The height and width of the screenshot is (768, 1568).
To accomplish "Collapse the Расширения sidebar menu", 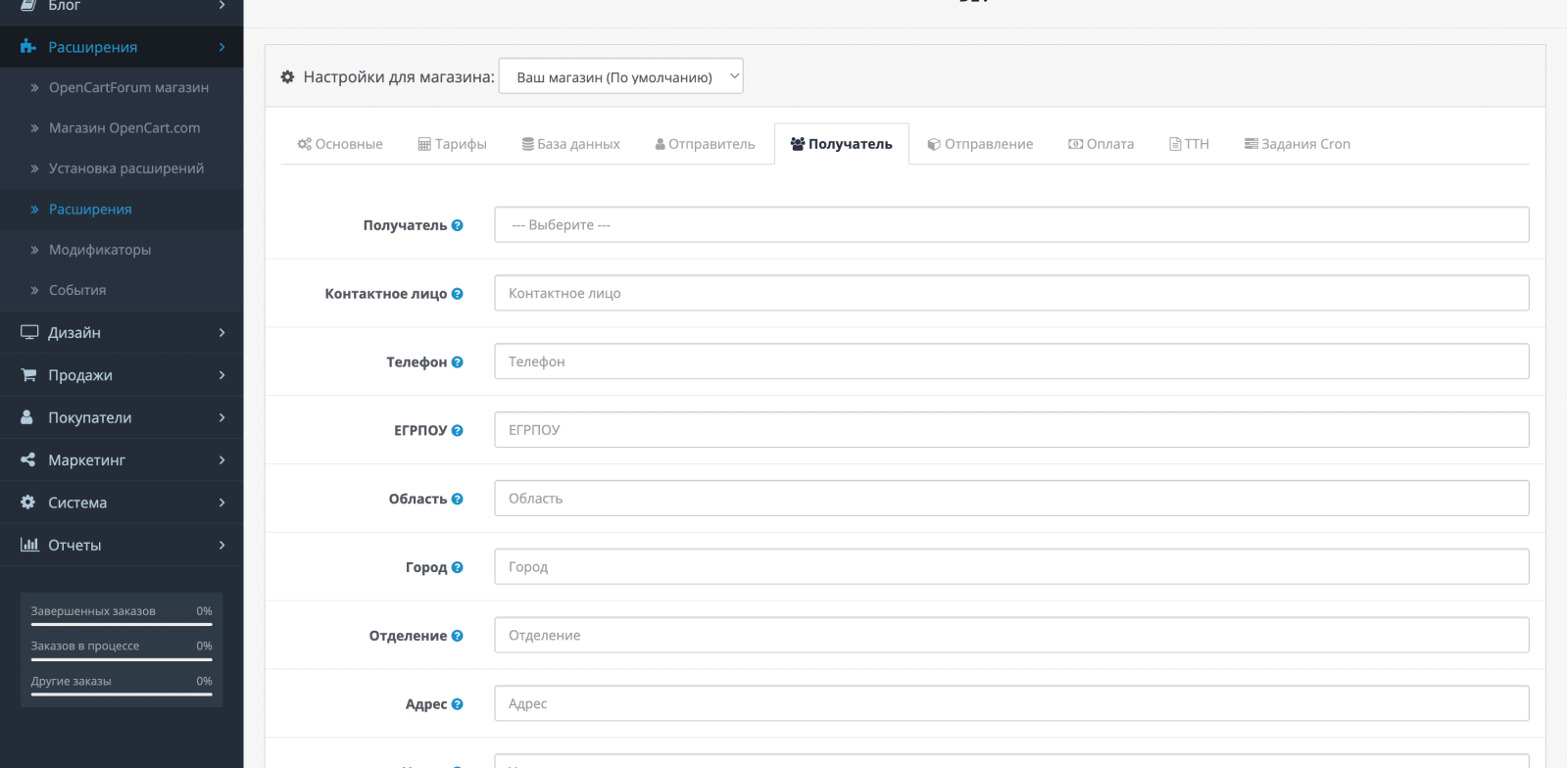I will click(122, 47).
